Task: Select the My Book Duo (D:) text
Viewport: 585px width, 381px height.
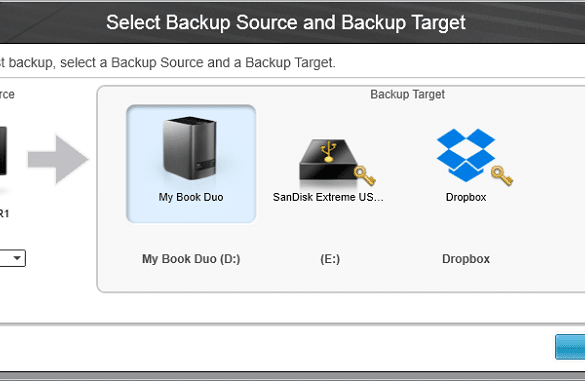Action: (191, 259)
